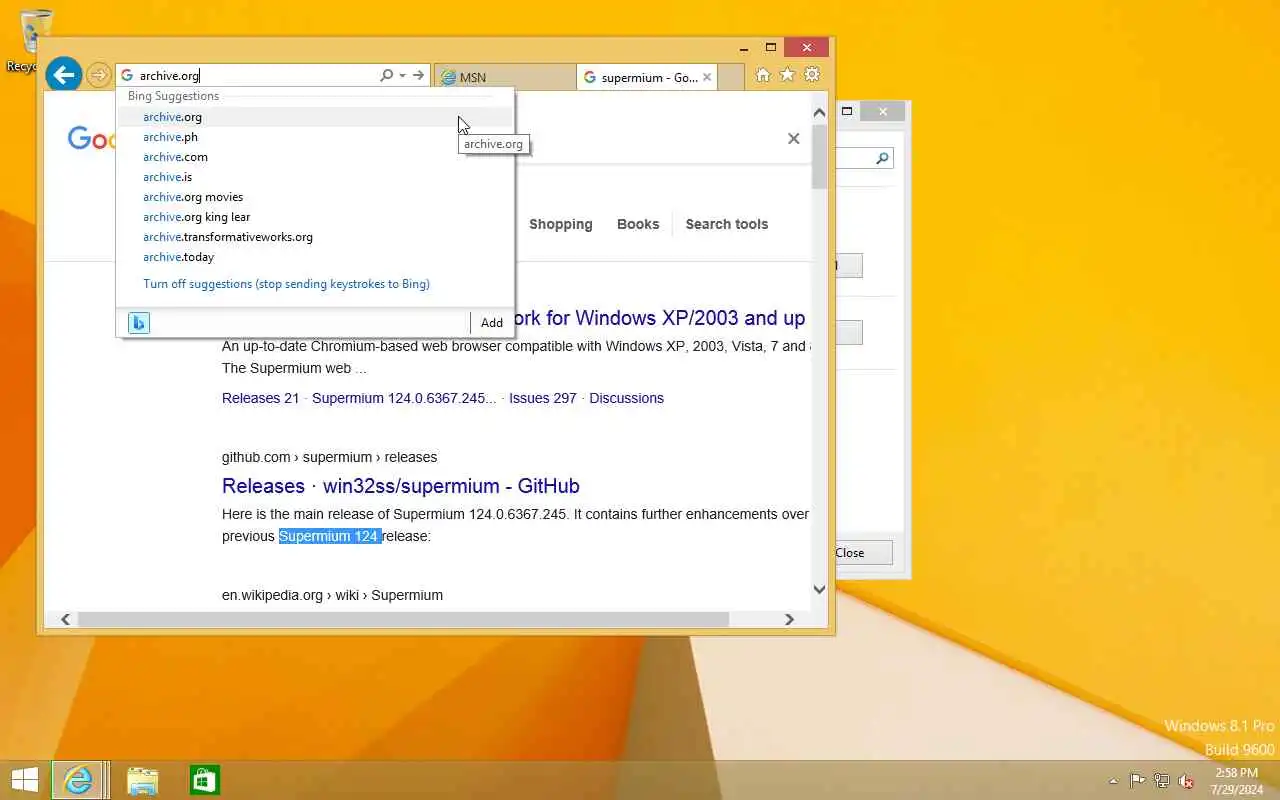This screenshot has height=800, width=1280.
Task: Open Releases win32ss/supermium GitHub result
Action: click(400, 486)
